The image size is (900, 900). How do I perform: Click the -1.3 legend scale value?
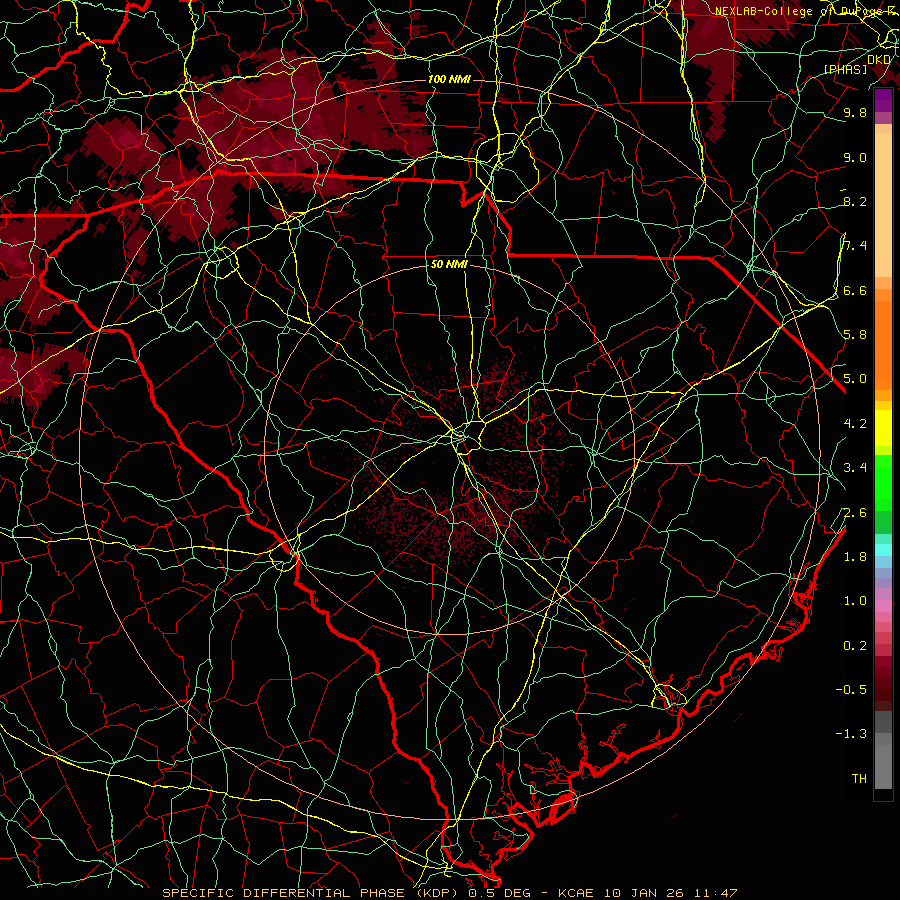pos(851,734)
